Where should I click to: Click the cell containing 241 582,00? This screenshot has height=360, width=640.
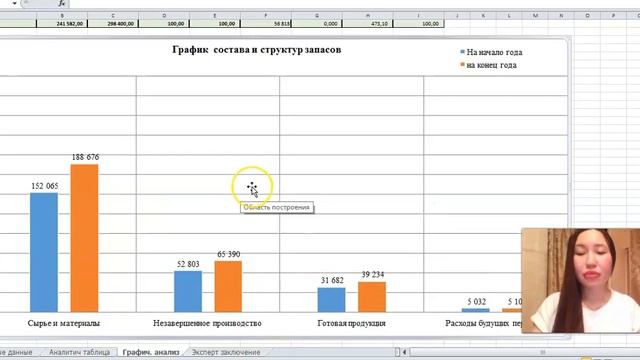coord(62,24)
